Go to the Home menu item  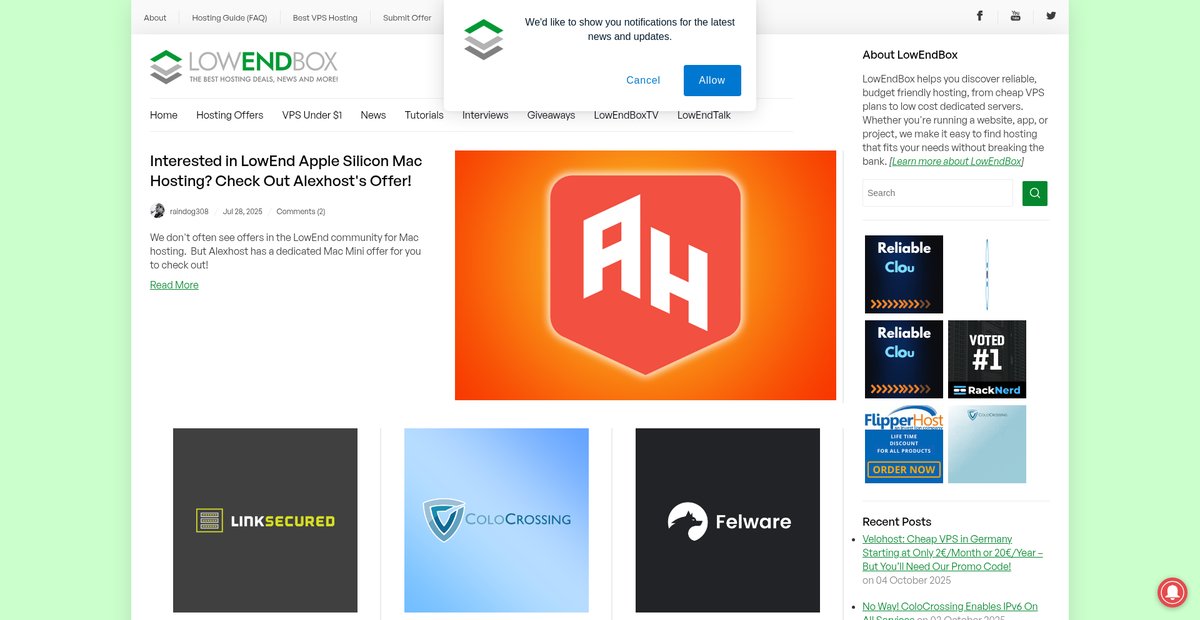click(x=164, y=115)
